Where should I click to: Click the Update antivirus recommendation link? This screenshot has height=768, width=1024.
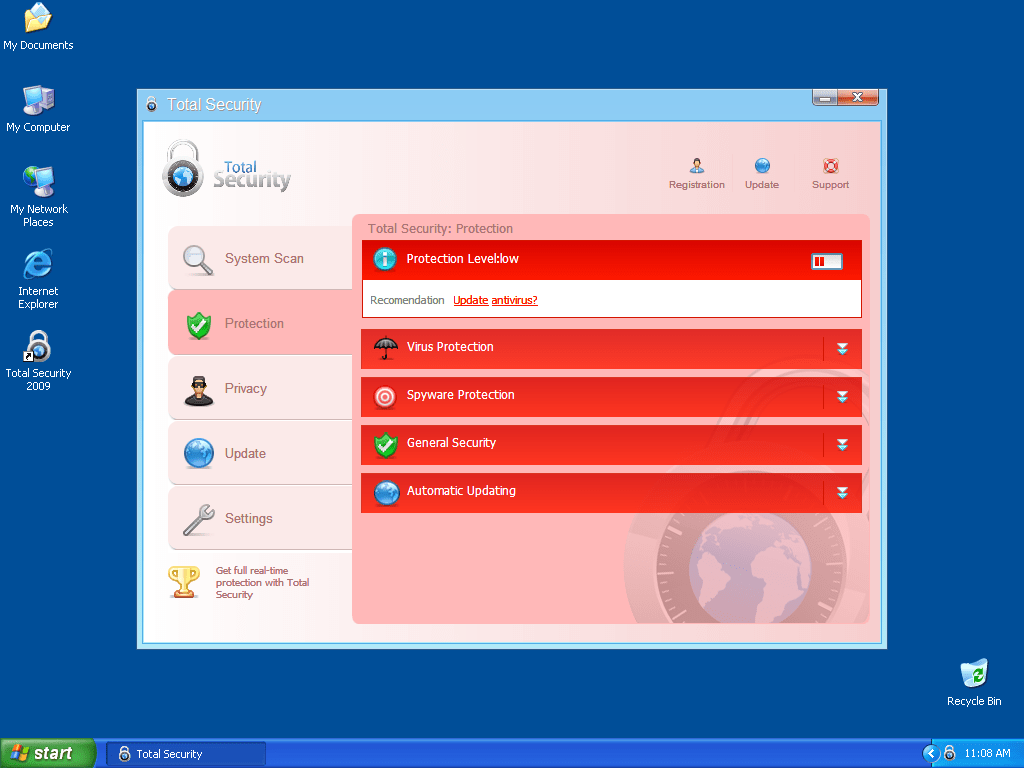pos(495,300)
